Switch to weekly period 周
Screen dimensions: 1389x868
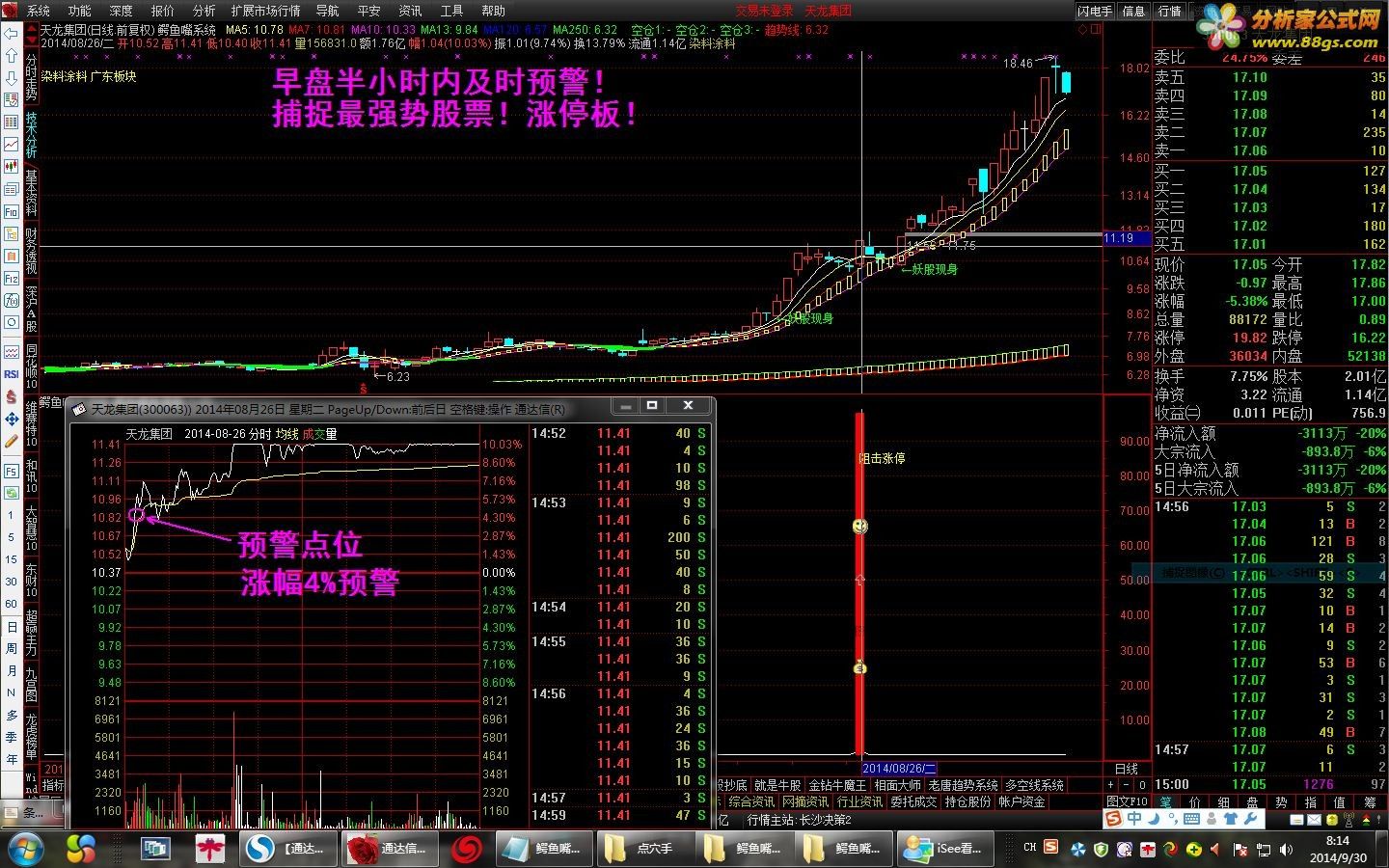[x=11, y=649]
